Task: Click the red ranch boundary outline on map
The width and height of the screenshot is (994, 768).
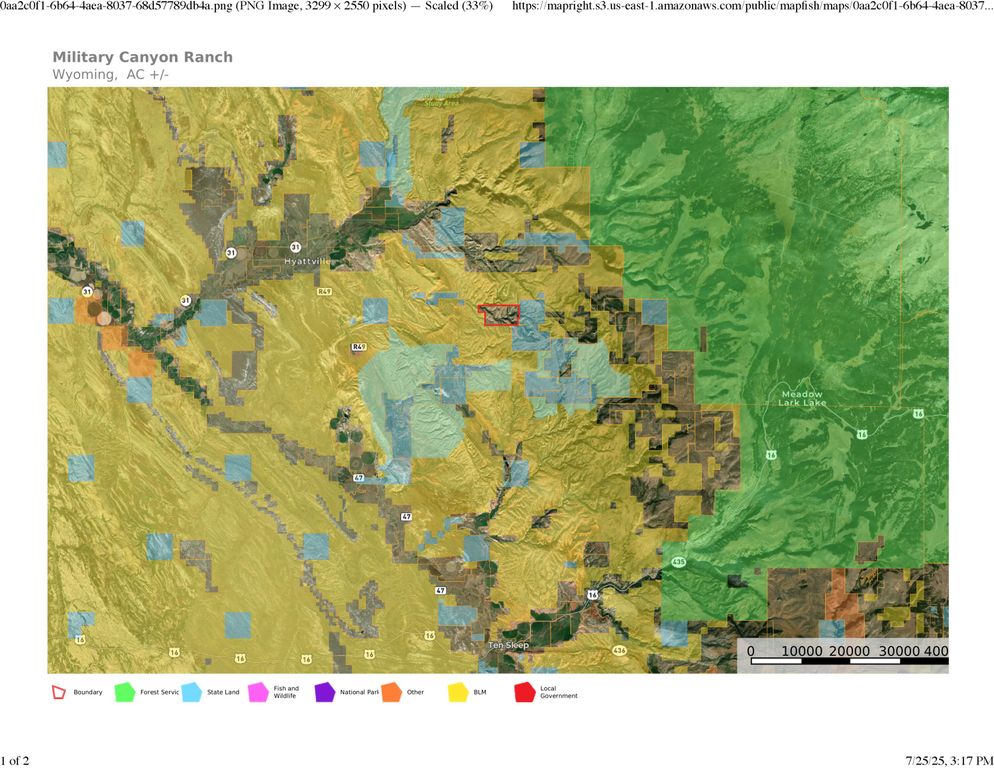Action: tap(499, 315)
